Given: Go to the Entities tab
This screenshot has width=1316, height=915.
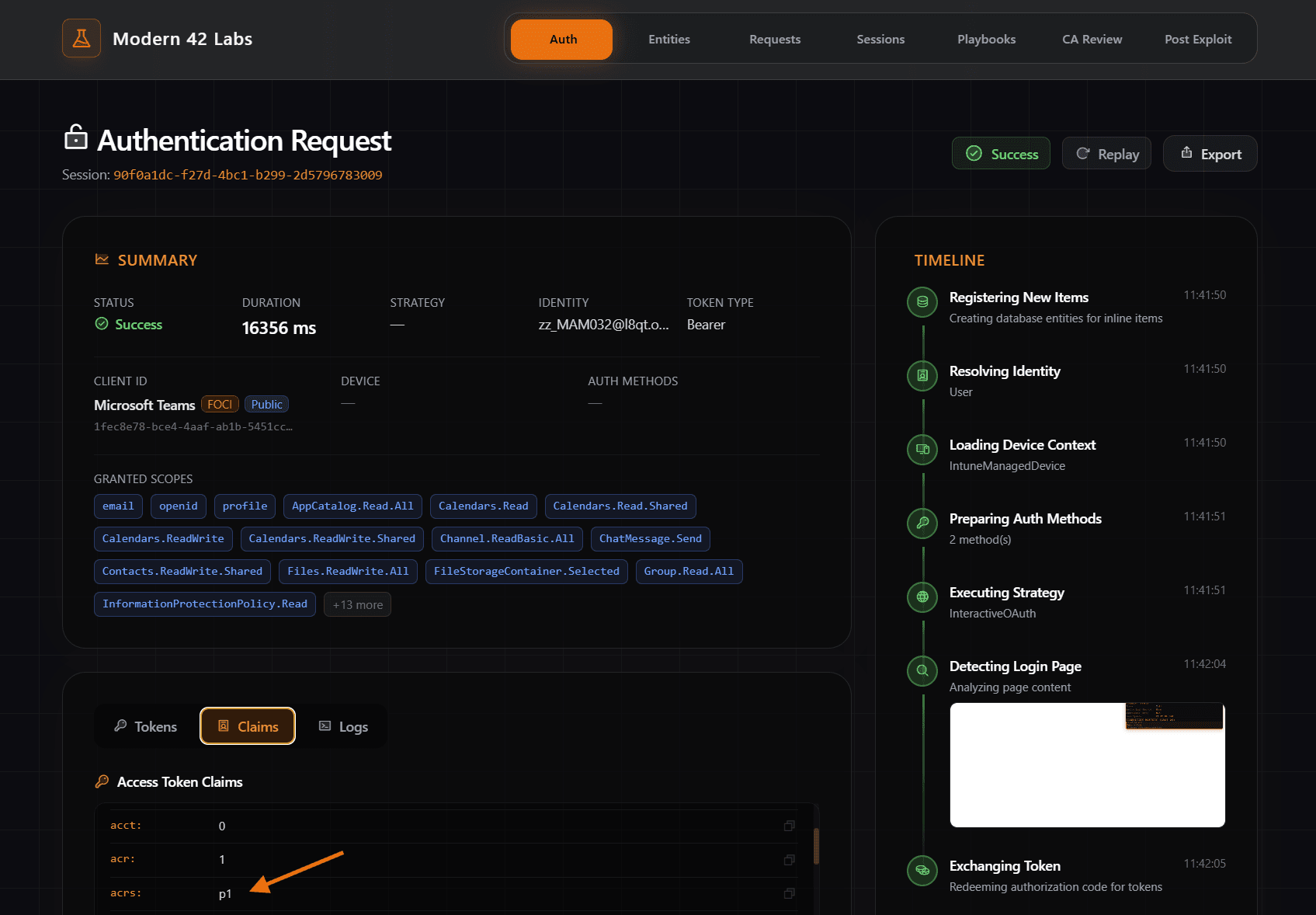Looking at the screenshot, I should 669,40.
